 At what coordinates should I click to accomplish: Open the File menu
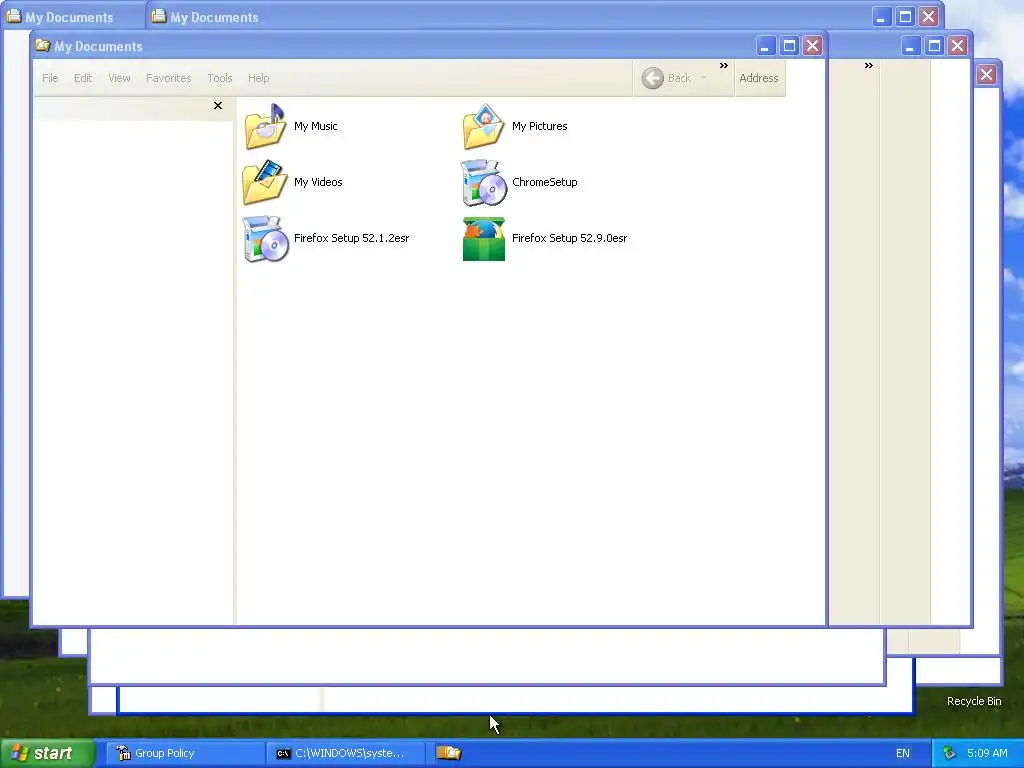(50, 78)
